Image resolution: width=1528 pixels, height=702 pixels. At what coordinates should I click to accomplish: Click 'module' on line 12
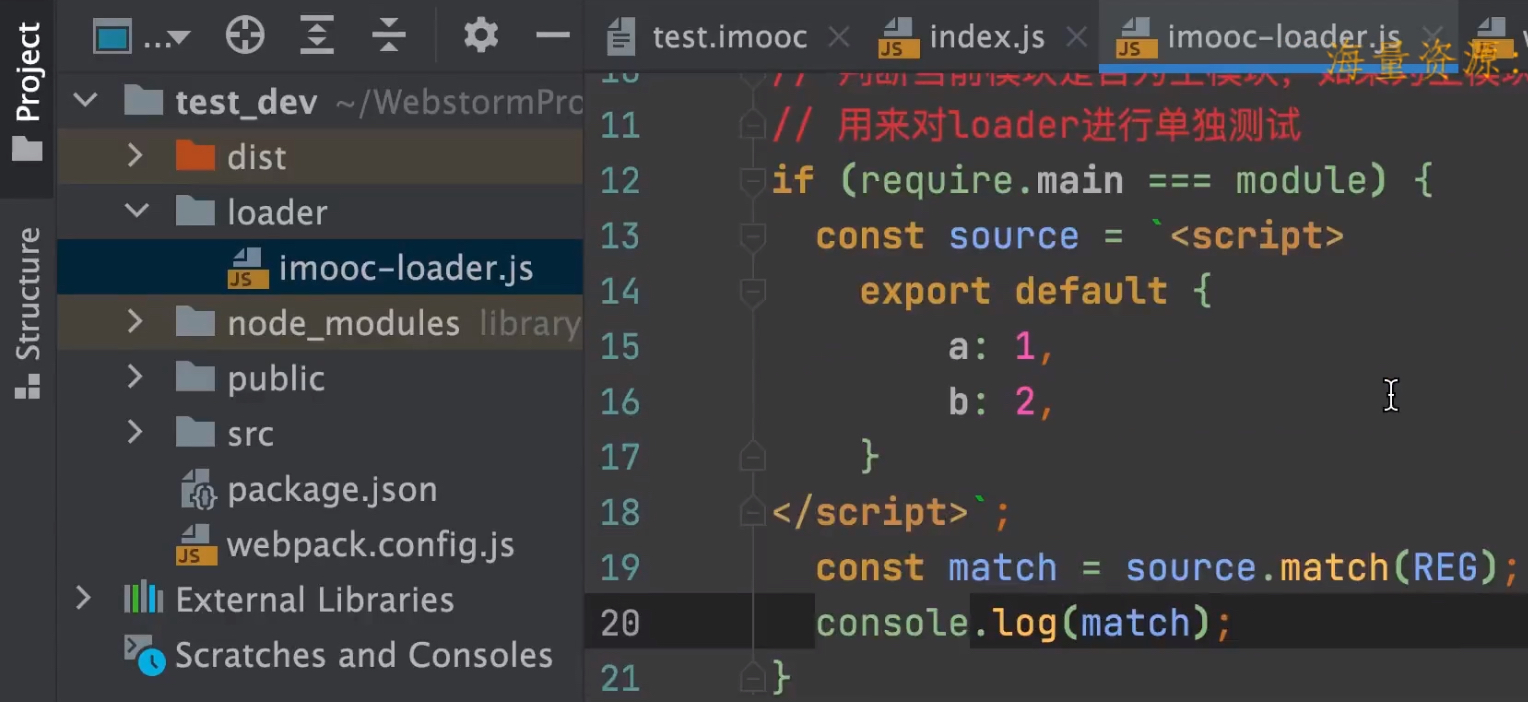(x=1301, y=181)
